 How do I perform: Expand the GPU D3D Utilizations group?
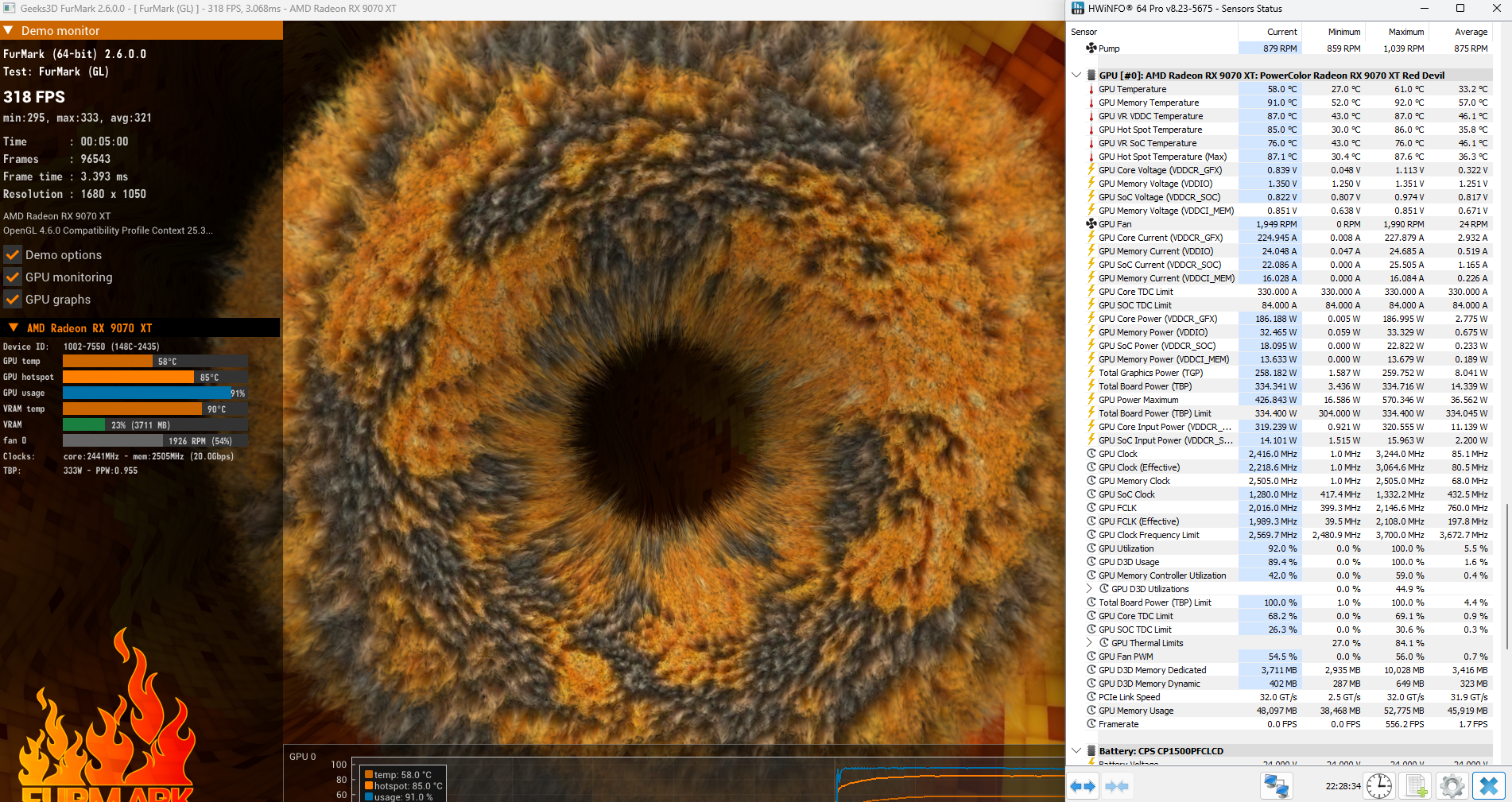click(x=1090, y=589)
